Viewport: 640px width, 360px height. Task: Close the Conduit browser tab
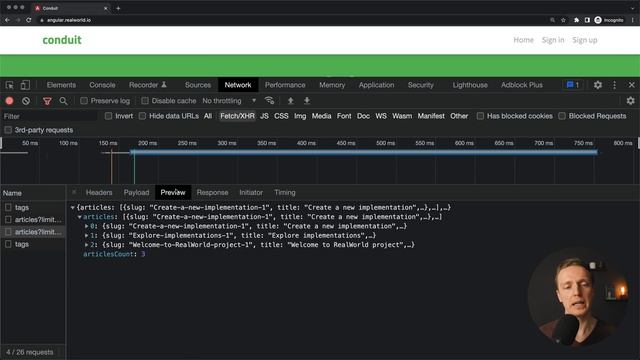[x=105, y=8]
